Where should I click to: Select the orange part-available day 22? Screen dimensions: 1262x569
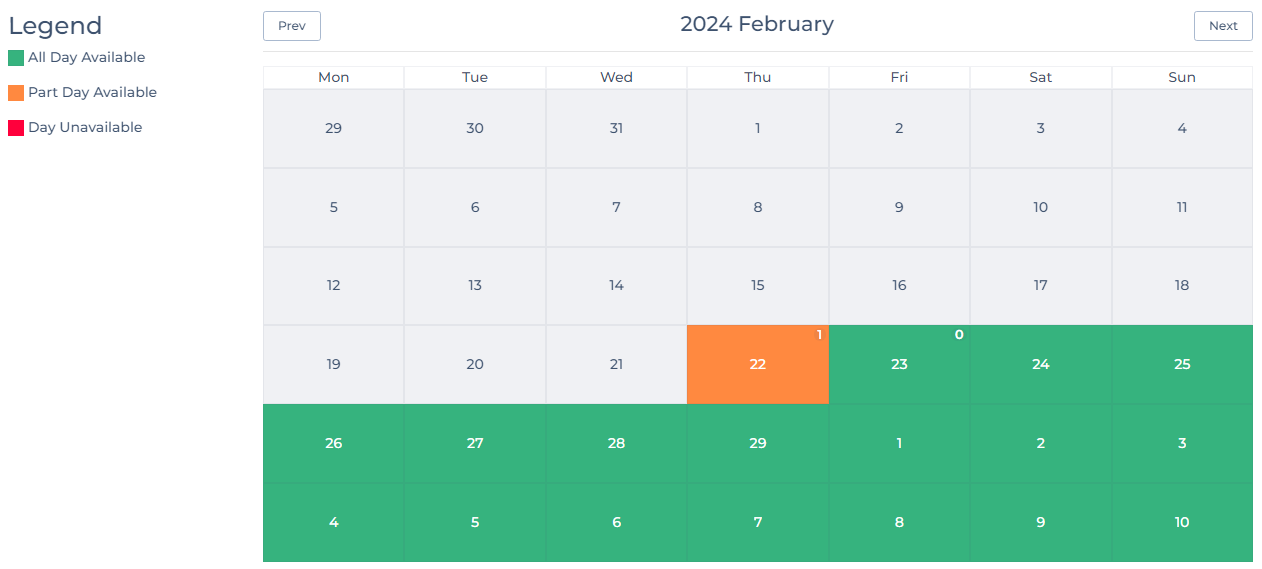(758, 365)
